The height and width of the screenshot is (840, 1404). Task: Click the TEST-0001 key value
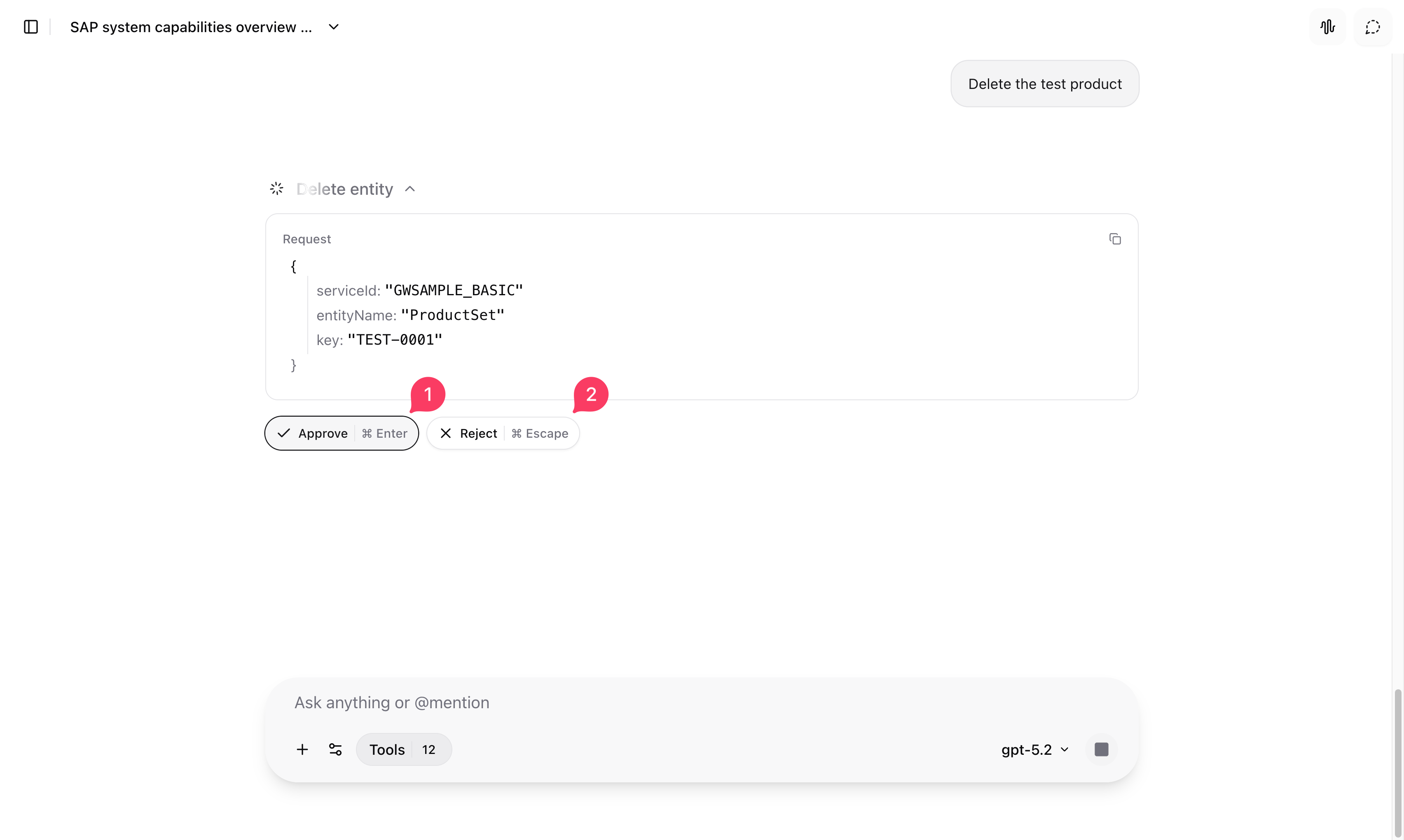click(x=395, y=340)
